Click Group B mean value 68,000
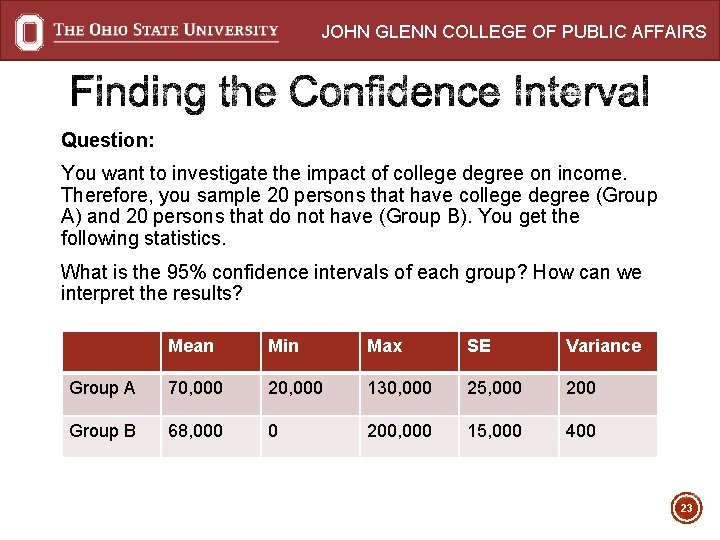Image resolution: width=720 pixels, height=540 pixels. (x=196, y=431)
